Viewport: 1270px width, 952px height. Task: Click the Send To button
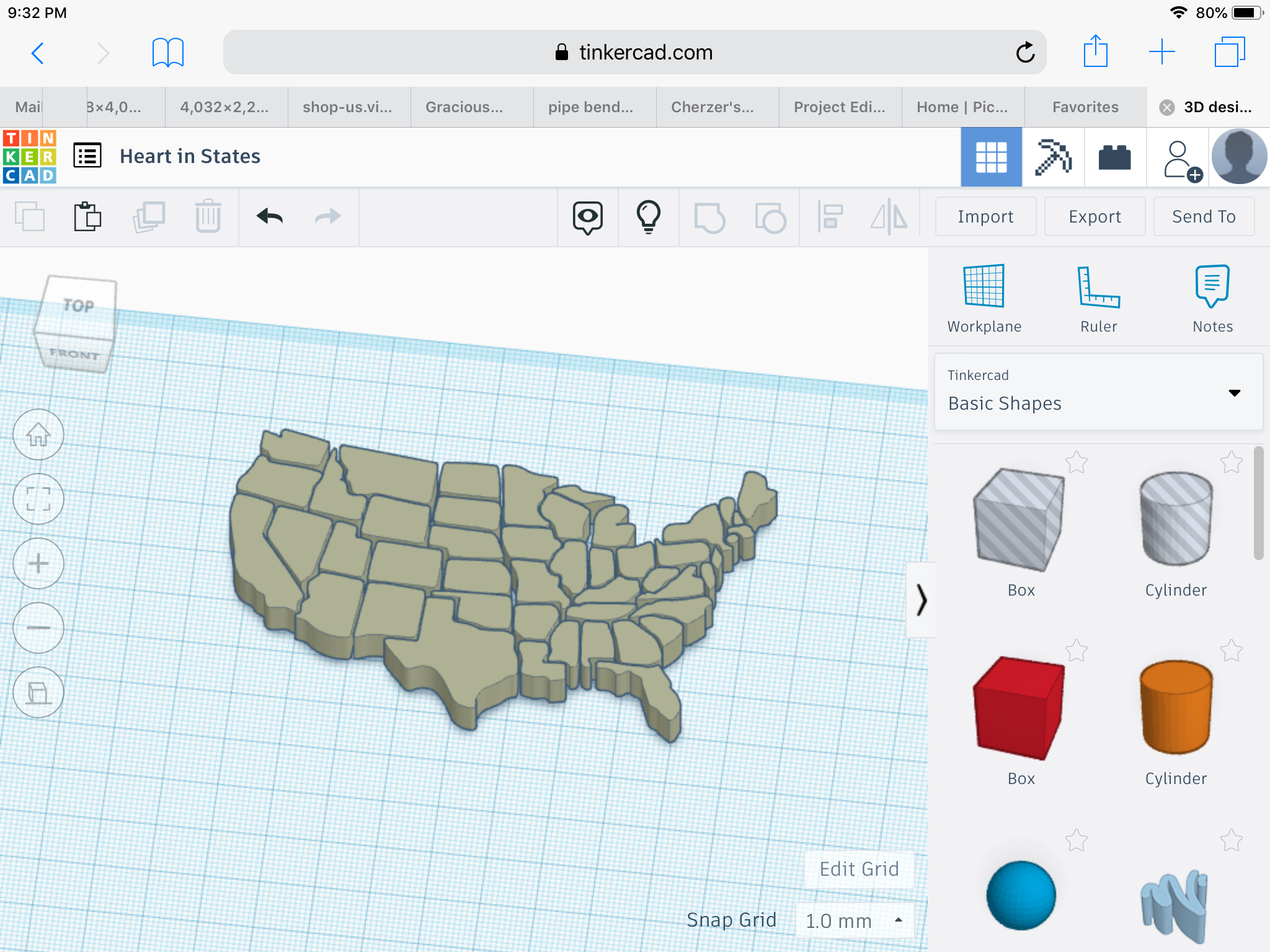(1204, 216)
